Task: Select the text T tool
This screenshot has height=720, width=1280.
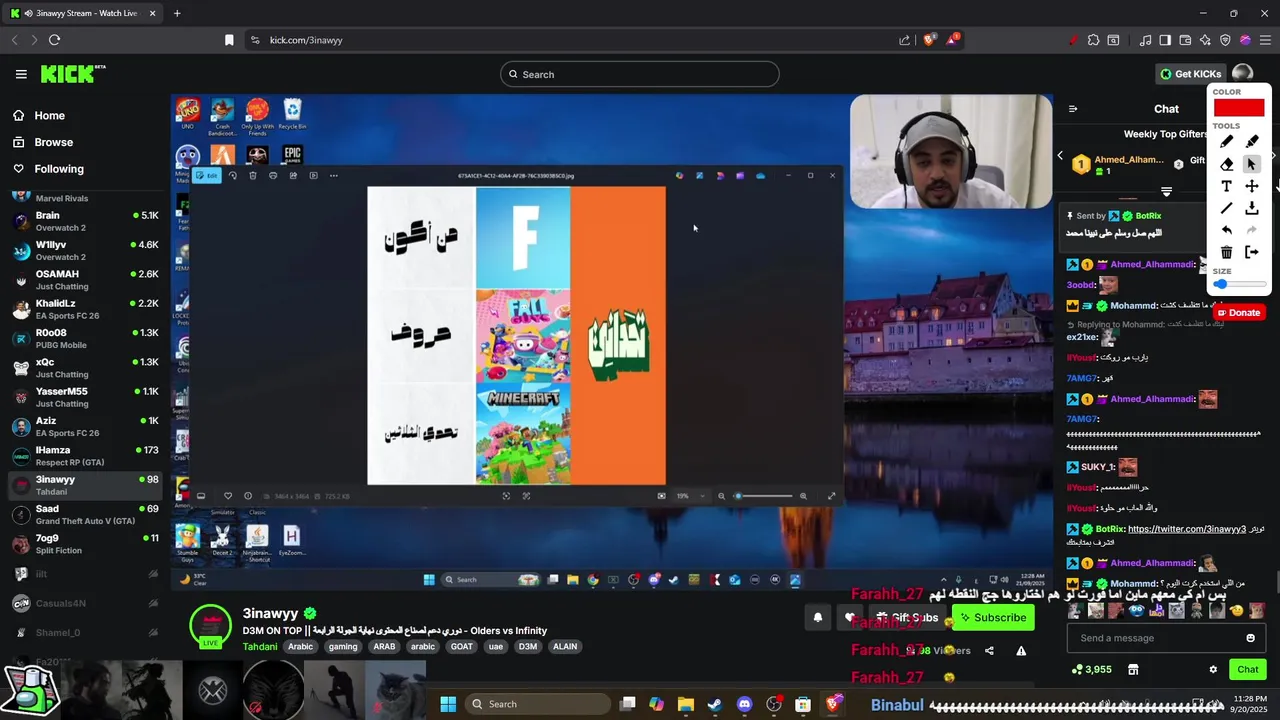Action: [x=1226, y=186]
